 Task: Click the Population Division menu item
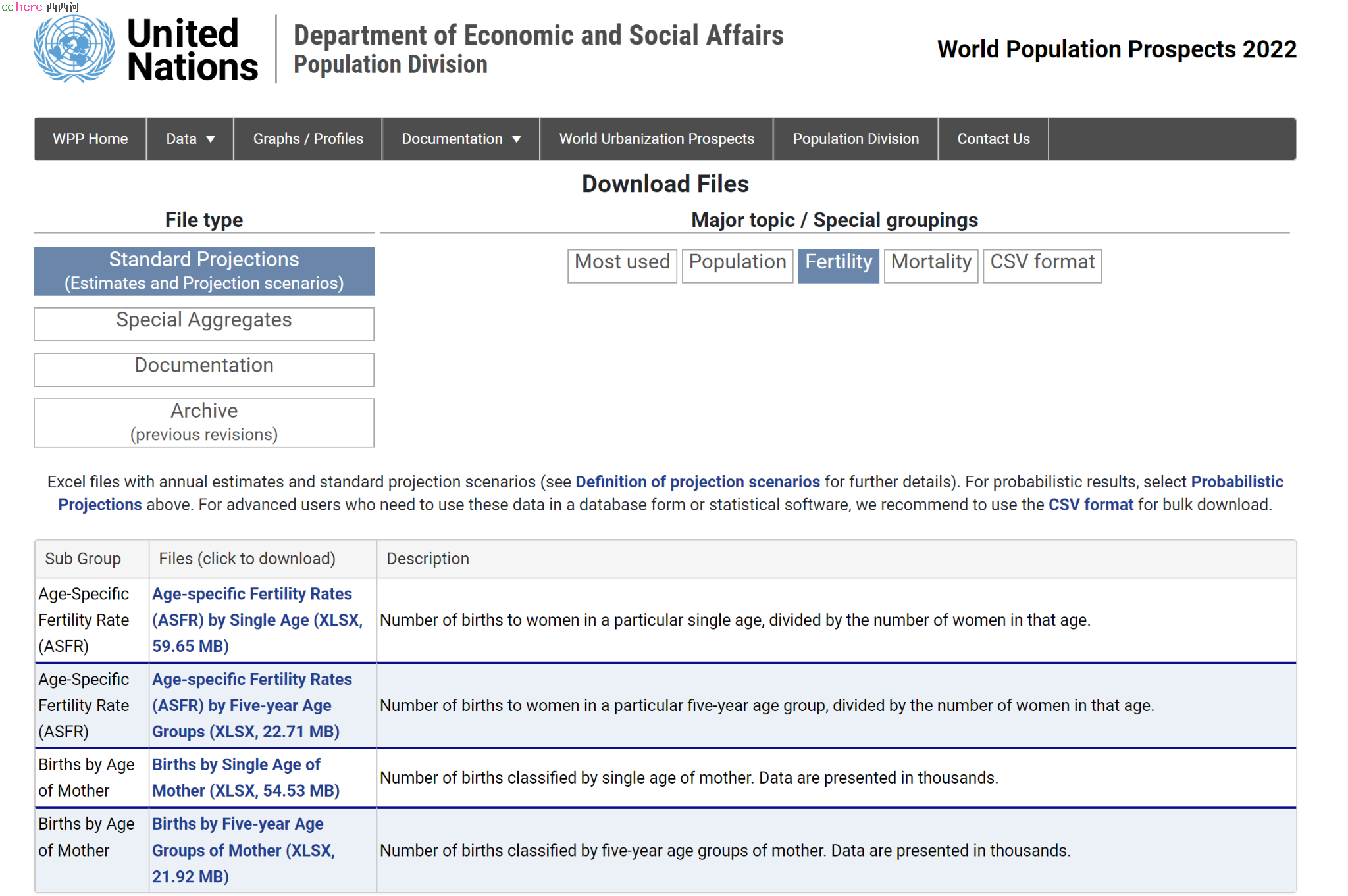click(x=855, y=139)
